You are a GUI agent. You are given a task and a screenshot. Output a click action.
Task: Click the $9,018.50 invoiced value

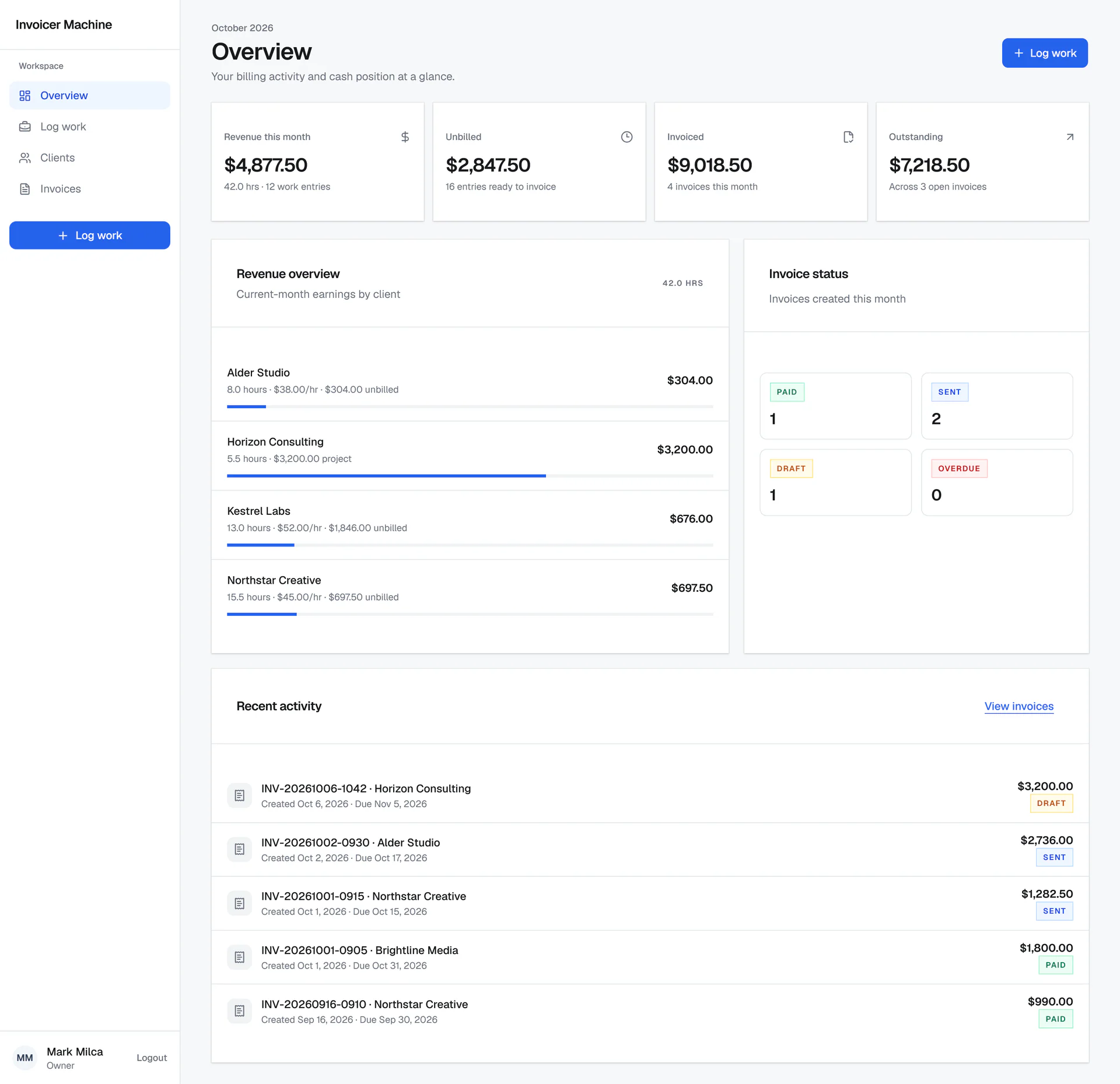[710, 165]
